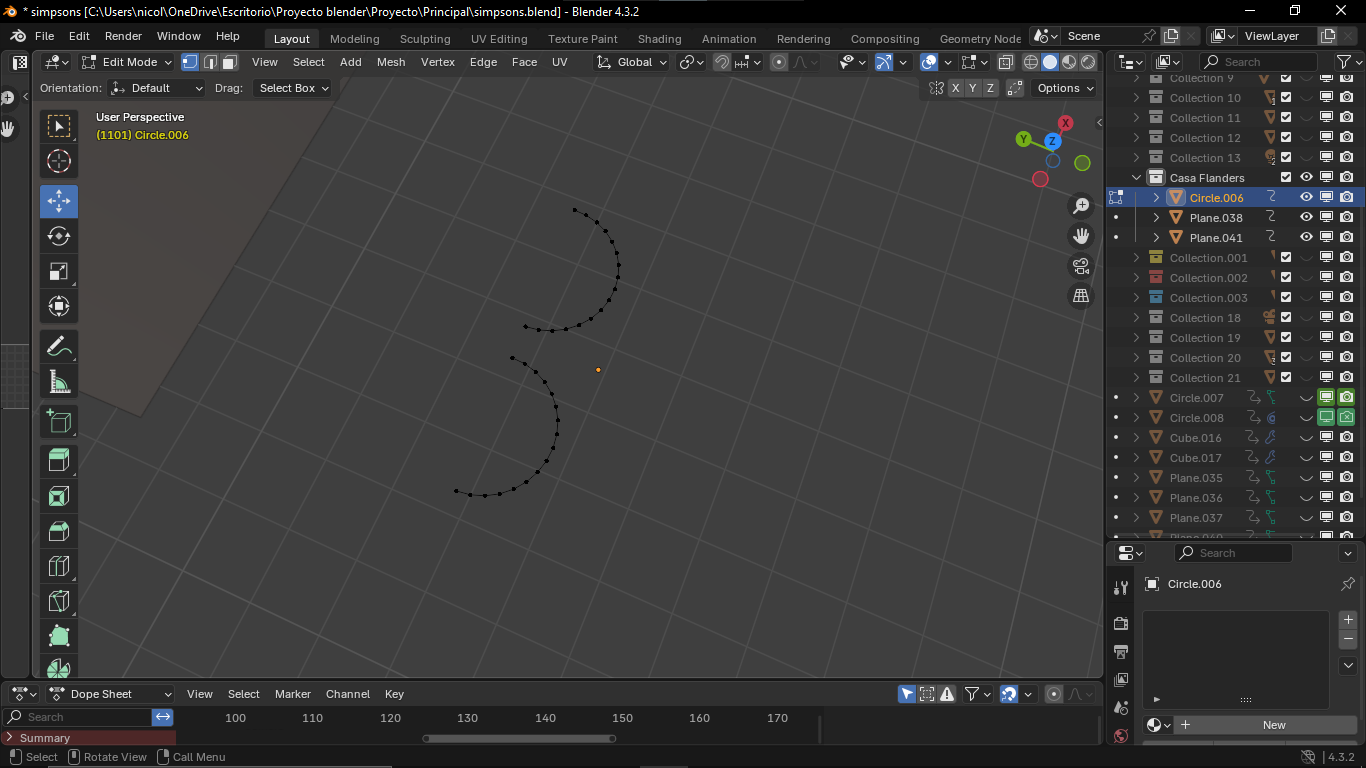The height and width of the screenshot is (768, 1366).
Task: Select the Poly Build tool
Action: (59, 636)
